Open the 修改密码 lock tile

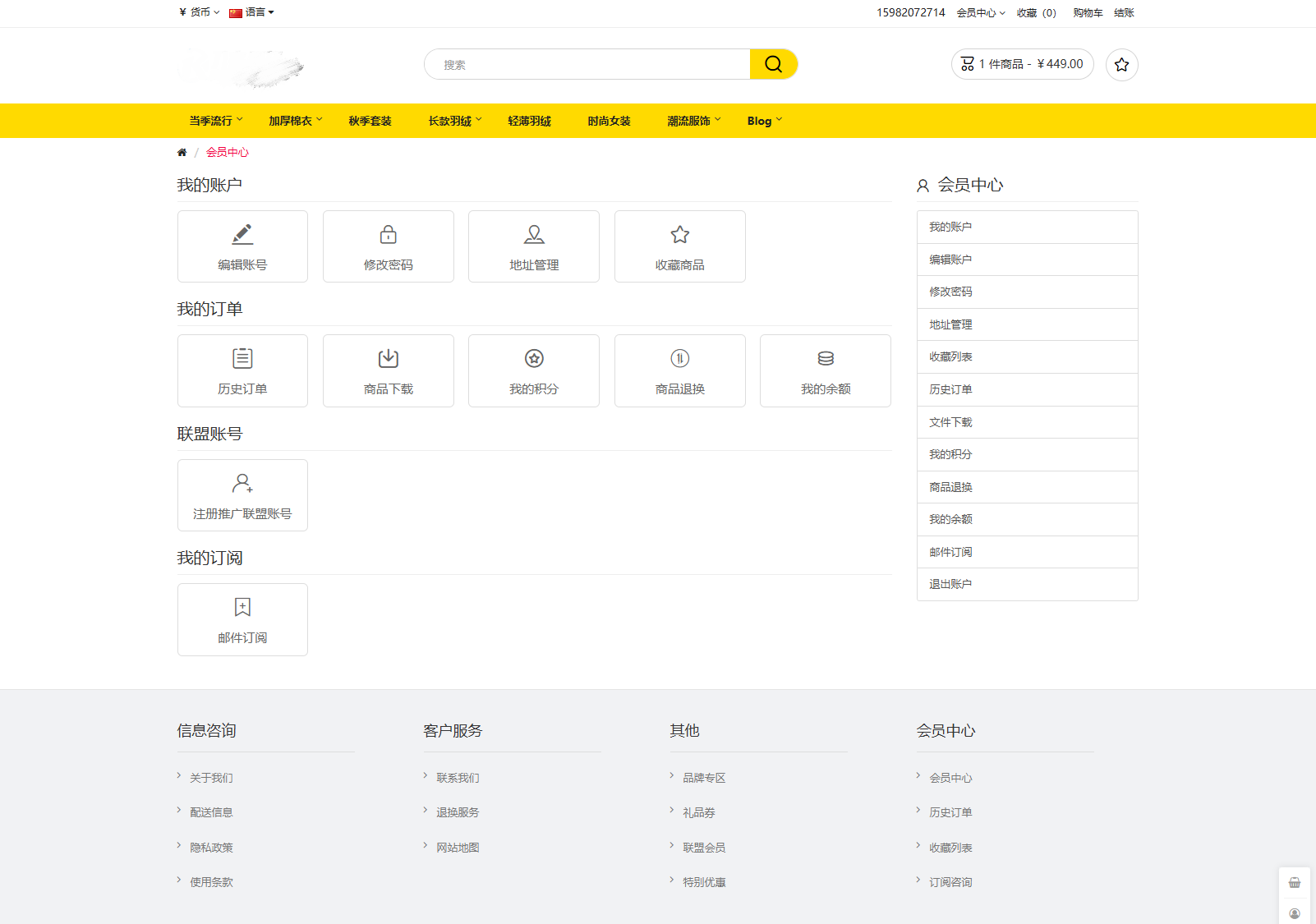tap(388, 246)
